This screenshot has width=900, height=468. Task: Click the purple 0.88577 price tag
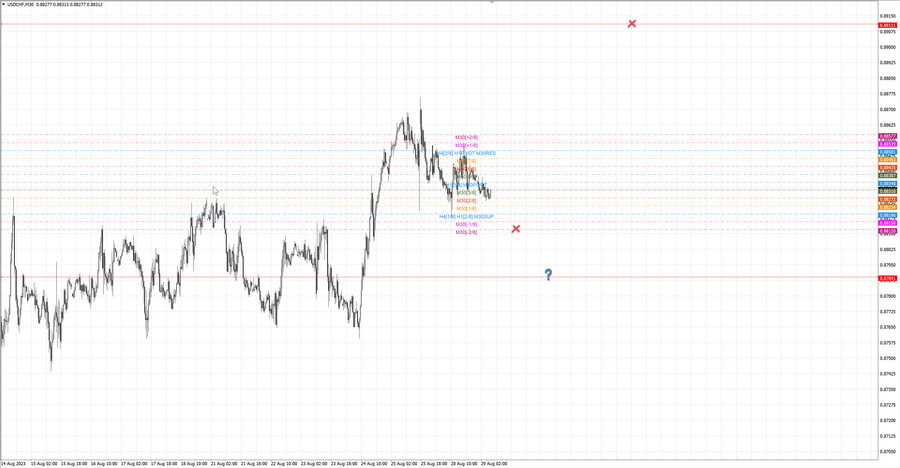coord(887,136)
